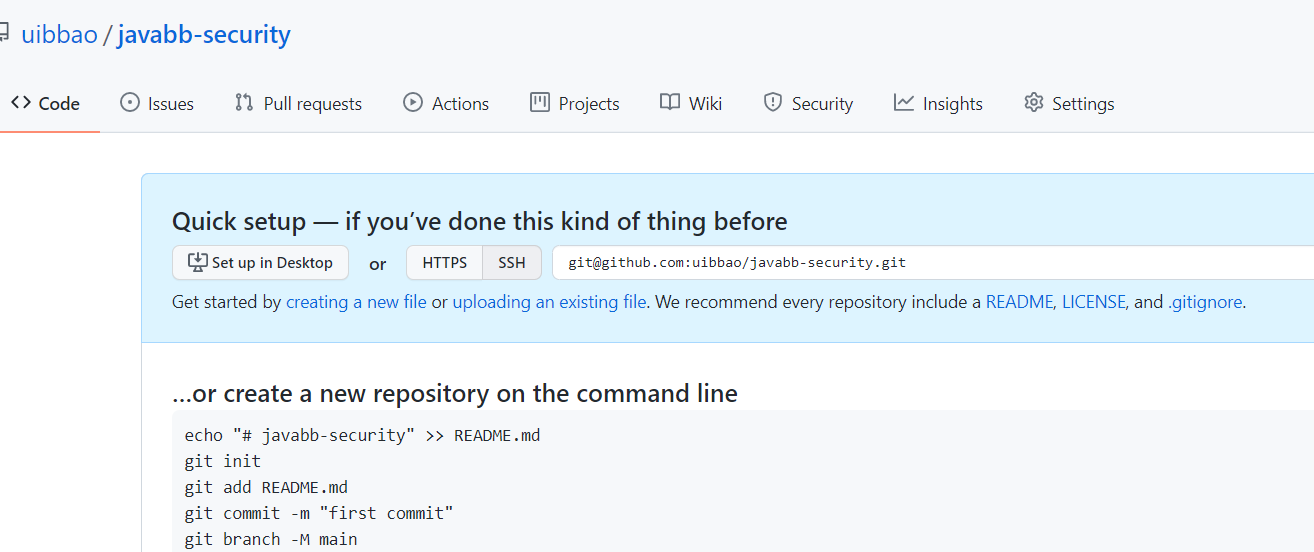Click the README link

coord(1019,302)
